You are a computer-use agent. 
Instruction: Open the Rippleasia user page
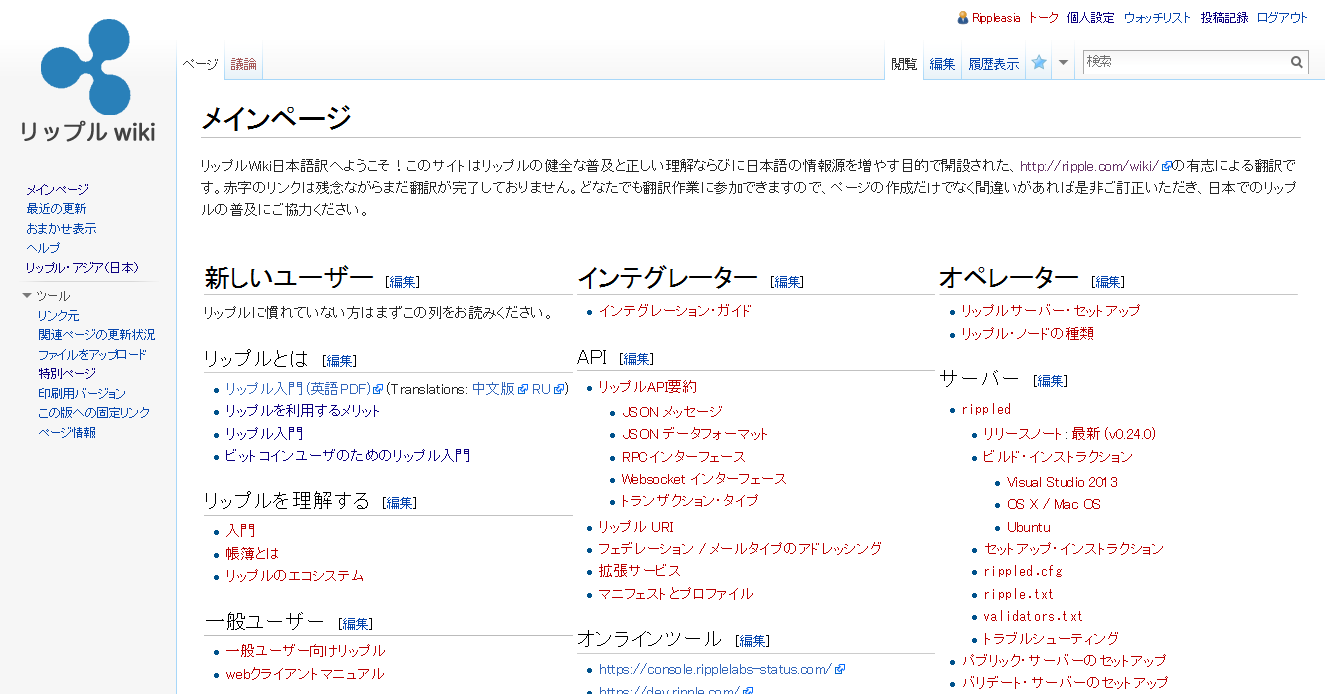coord(996,18)
